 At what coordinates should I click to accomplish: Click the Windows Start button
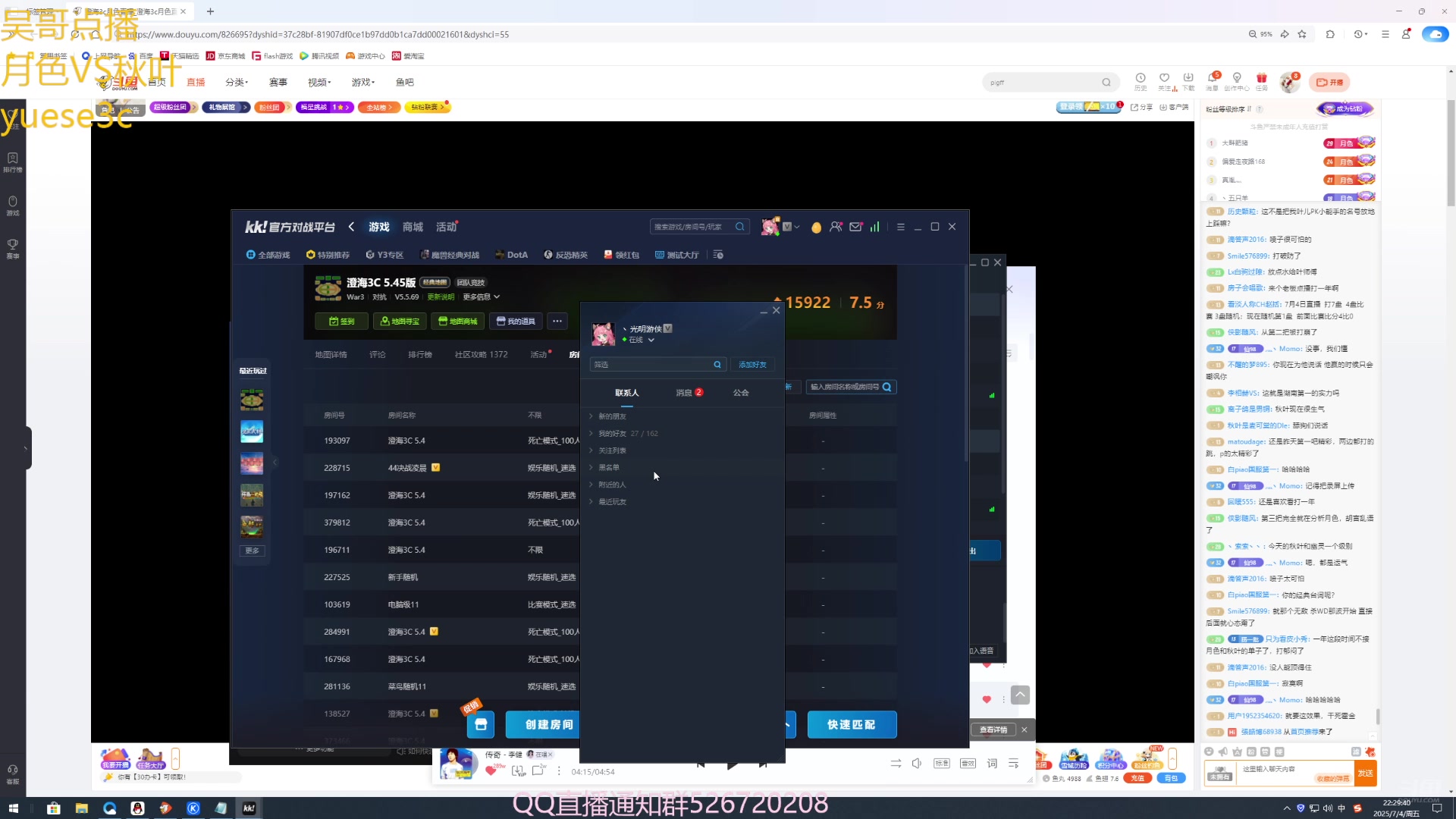(x=13, y=808)
